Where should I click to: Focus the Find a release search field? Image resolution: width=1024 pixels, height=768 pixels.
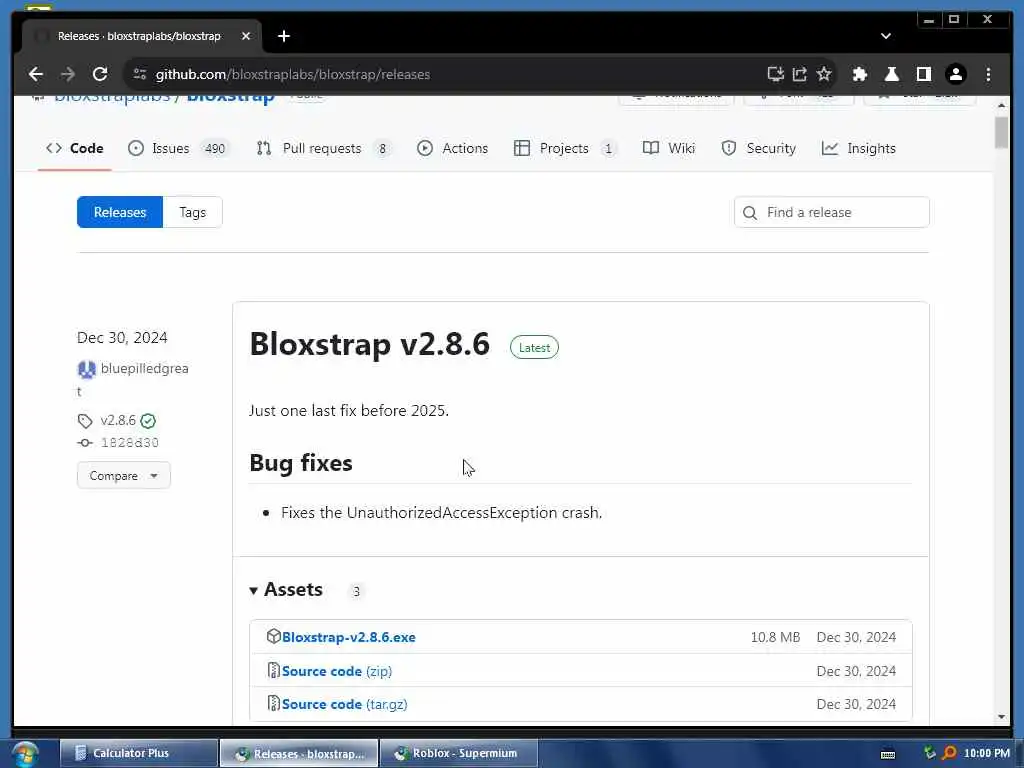coord(831,212)
